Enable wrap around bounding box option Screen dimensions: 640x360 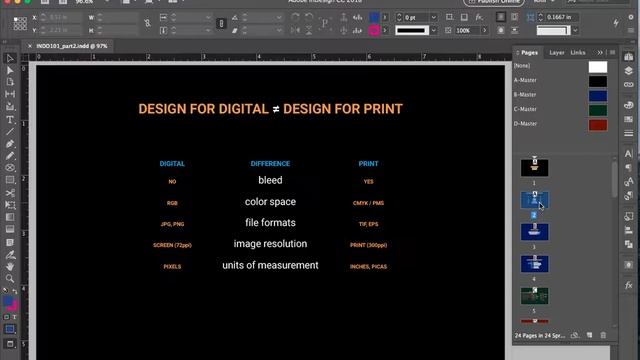point(514,17)
